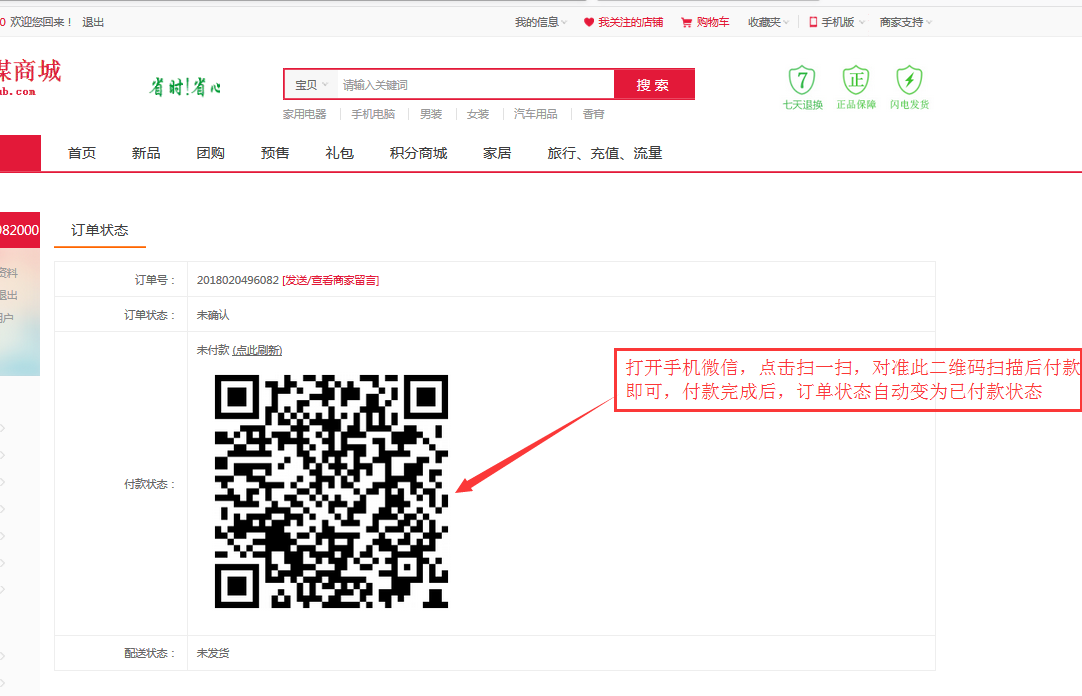This screenshot has width=1082, height=696.
Task: Open the 购物车 link
Action: (713, 22)
